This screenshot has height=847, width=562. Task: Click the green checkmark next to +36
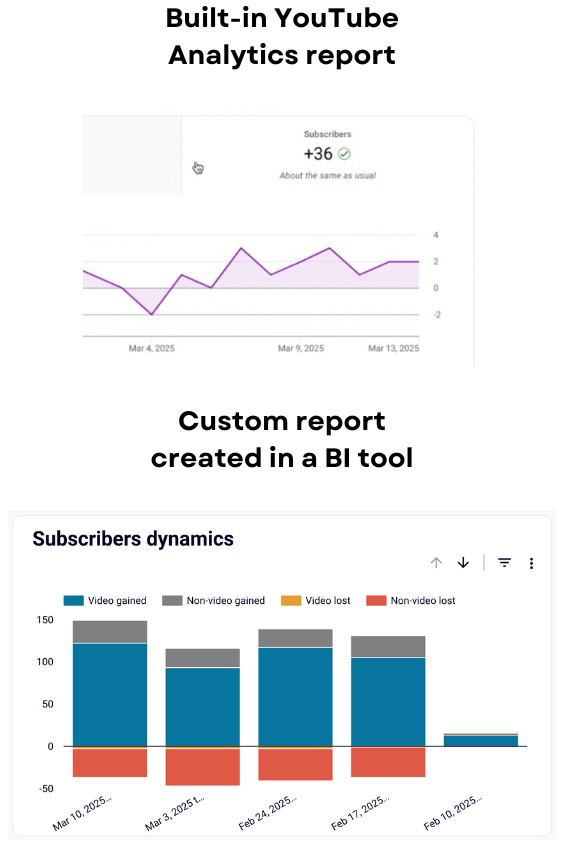344,154
